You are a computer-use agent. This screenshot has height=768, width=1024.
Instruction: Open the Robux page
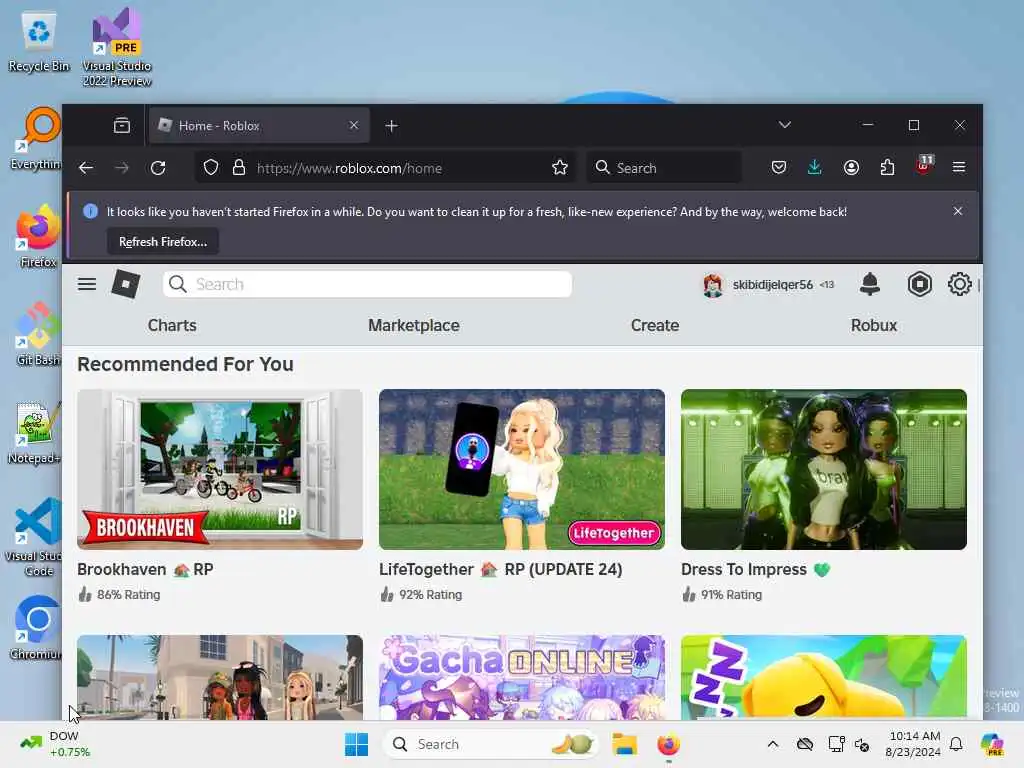pyautogui.click(x=873, y=325)
